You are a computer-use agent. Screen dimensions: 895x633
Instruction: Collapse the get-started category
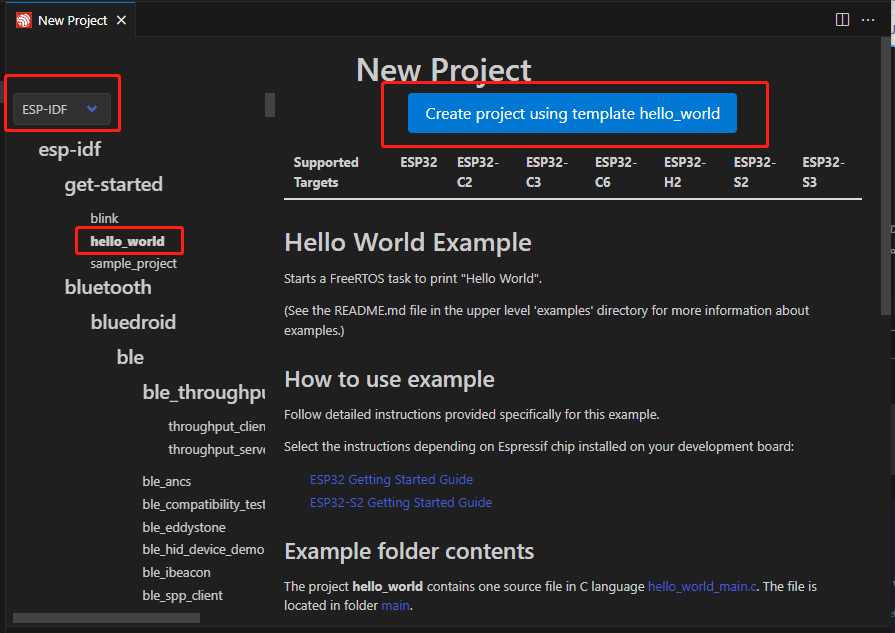113,184
